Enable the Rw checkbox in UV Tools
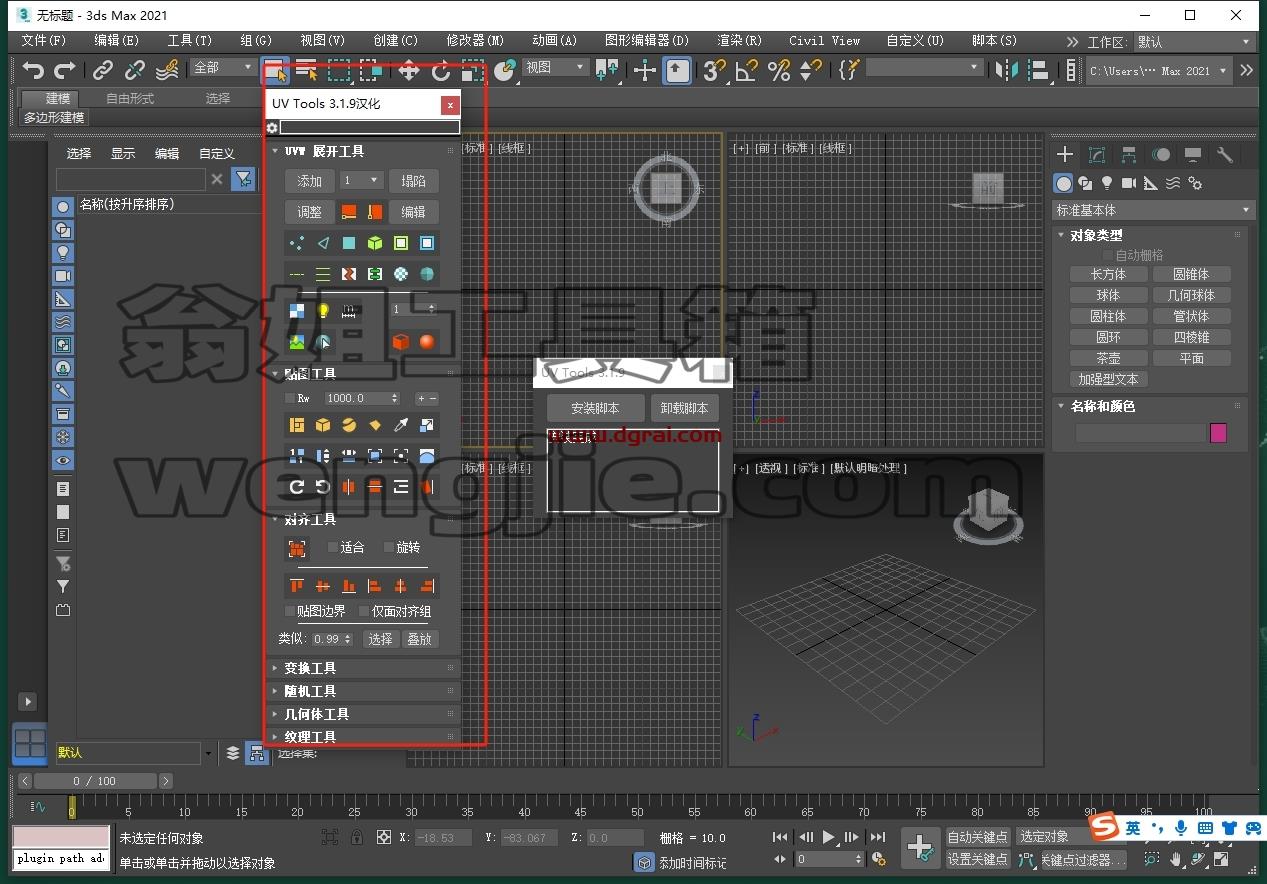The height and width of the screenshot is (884, 1267). pyautogui.click(x=290, y=398)
